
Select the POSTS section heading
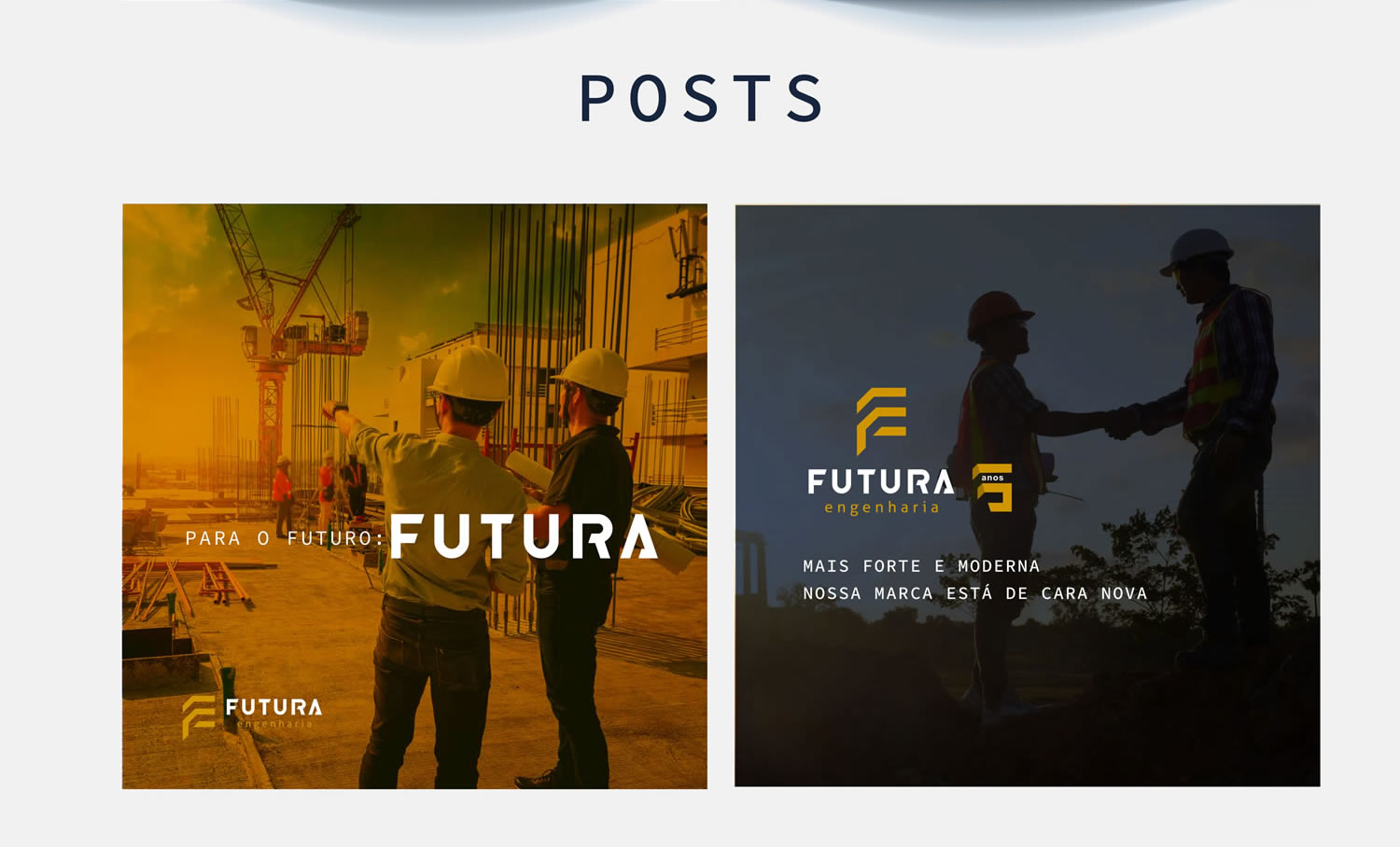coord(701,98)
